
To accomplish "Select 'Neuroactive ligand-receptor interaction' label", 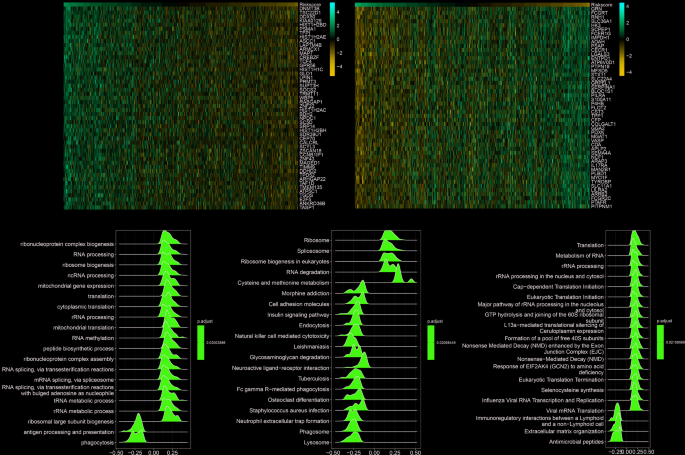I will pos(281,368).
